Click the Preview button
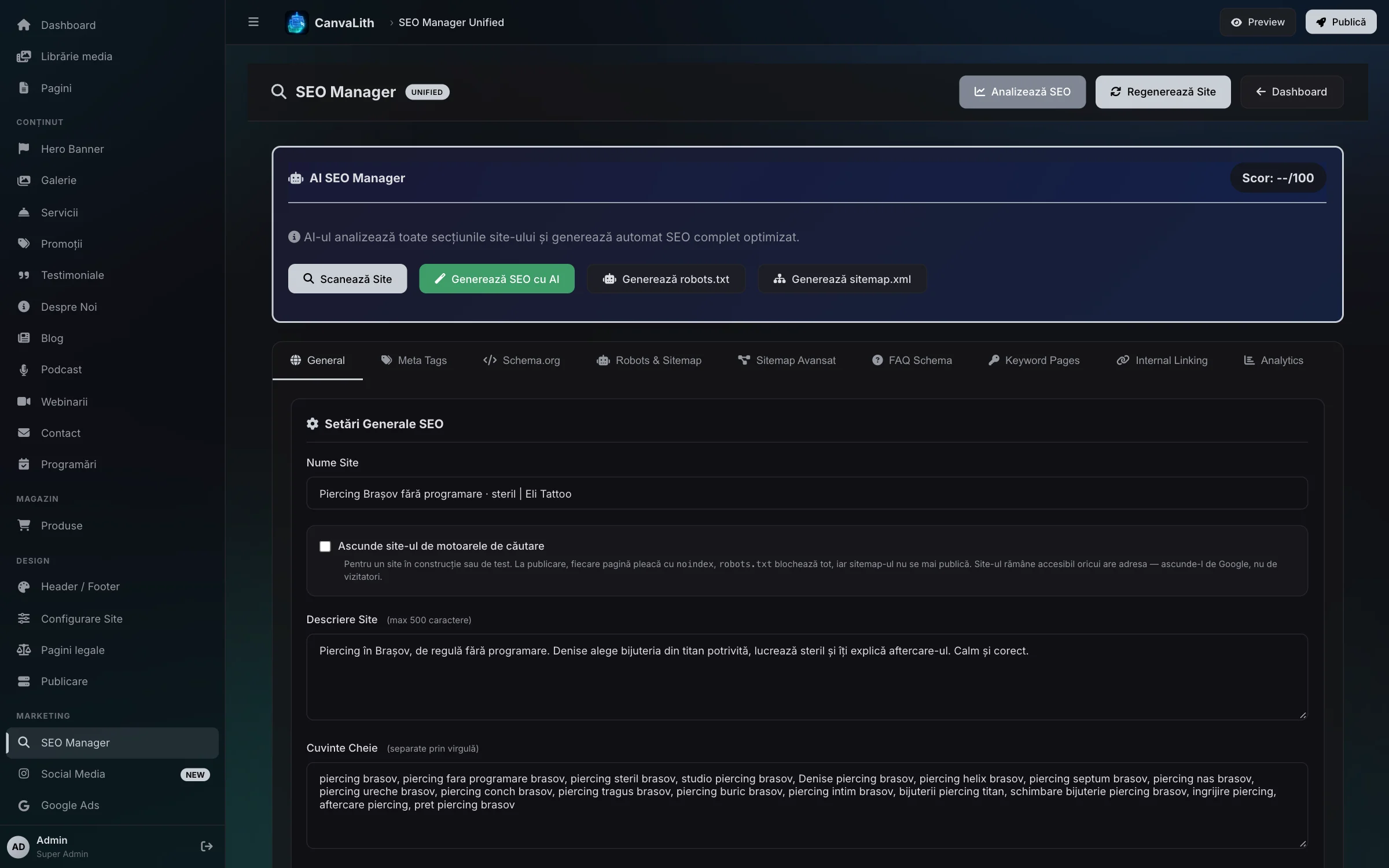Image resolution: width=1389 pixels, height=868 pixels. coord(1258,22)
